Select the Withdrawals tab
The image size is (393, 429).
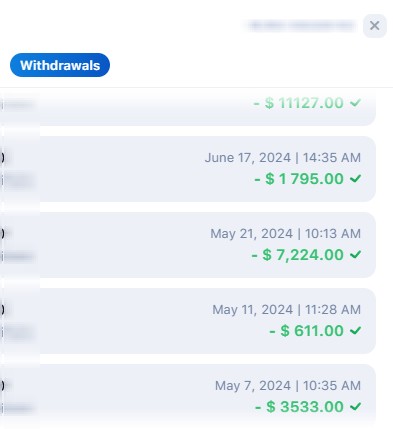(x=60, y=65)
